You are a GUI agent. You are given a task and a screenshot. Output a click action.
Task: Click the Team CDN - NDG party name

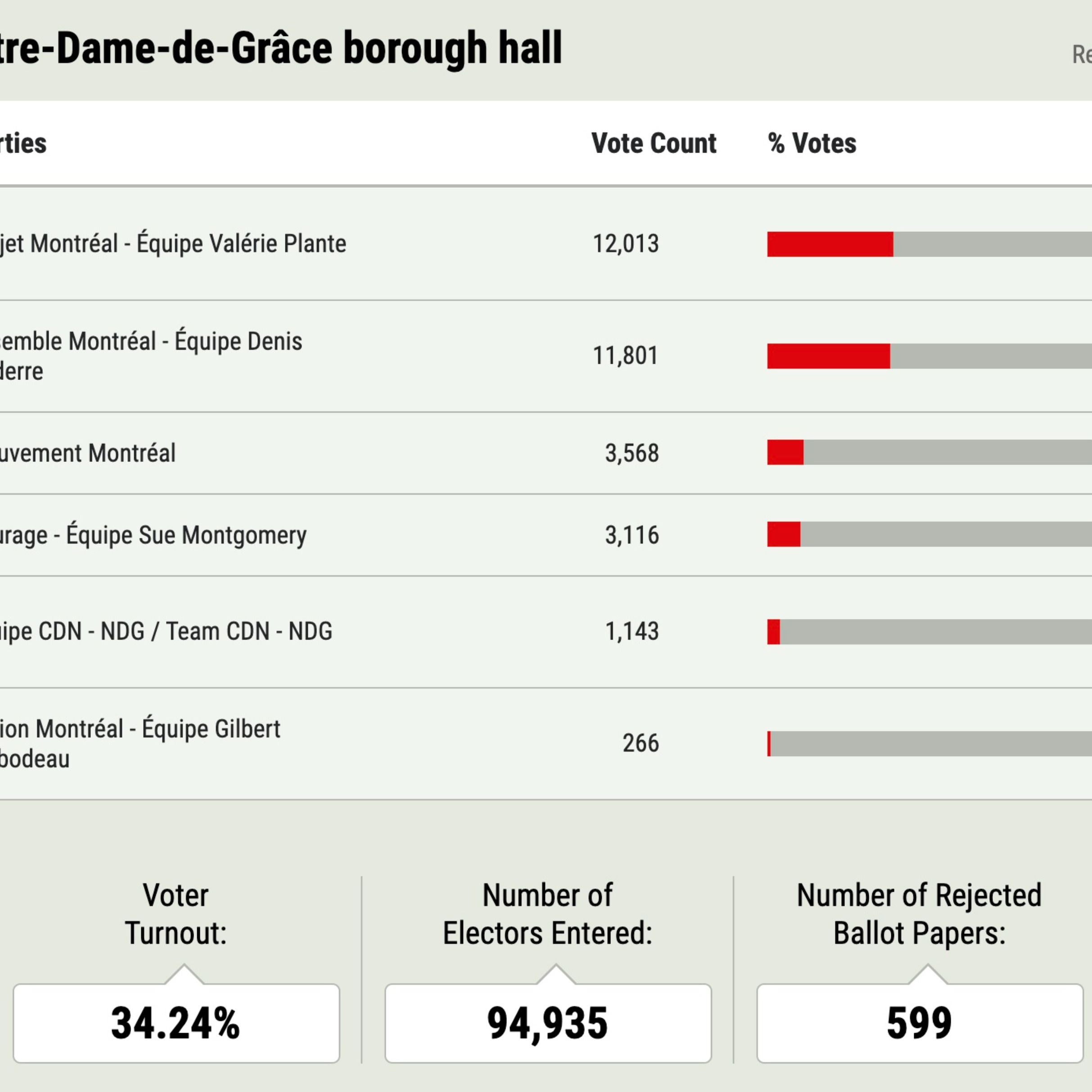point(166,632)
